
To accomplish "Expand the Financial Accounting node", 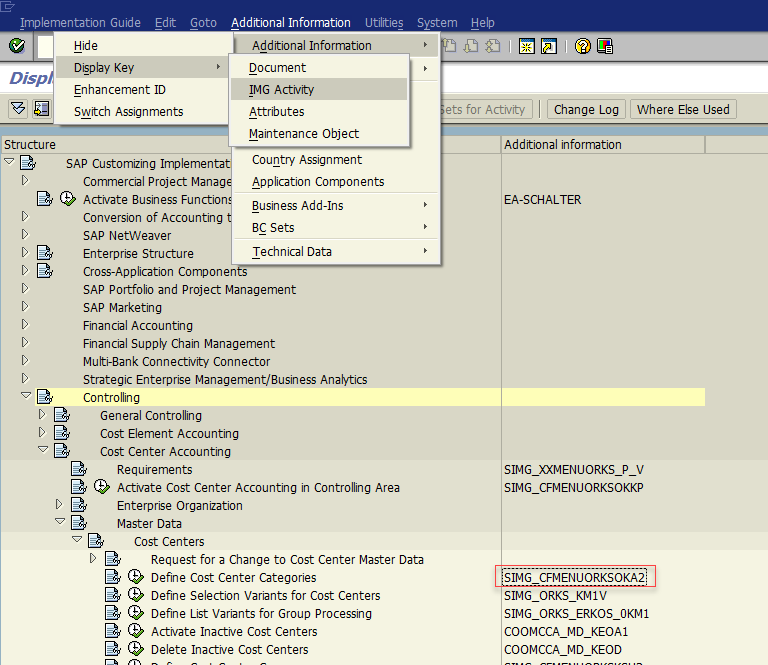I will (25, 325).
